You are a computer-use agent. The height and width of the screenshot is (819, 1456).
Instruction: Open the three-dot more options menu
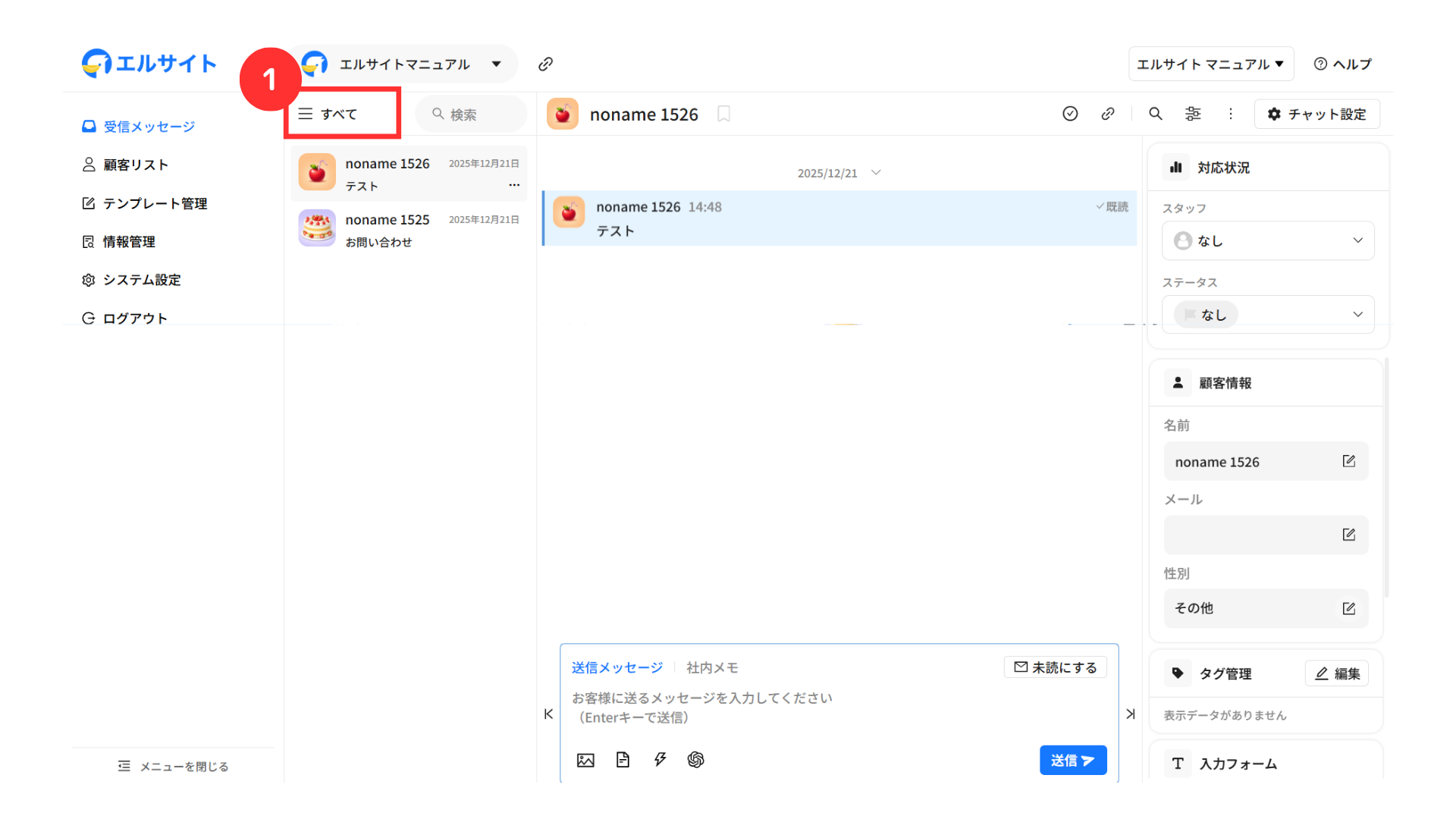click(1230, 114)
